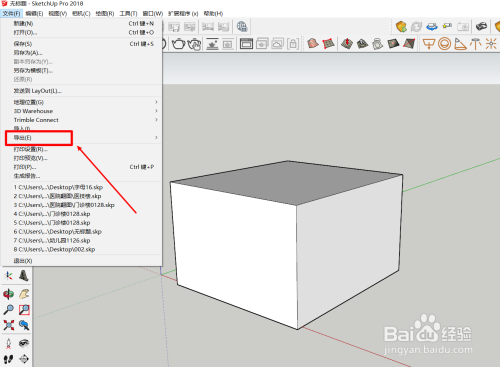The height and width of the screenshot is (367, 500).
Task: Choose 打印预览(V)... menu entry
Action: click(83, 158)
